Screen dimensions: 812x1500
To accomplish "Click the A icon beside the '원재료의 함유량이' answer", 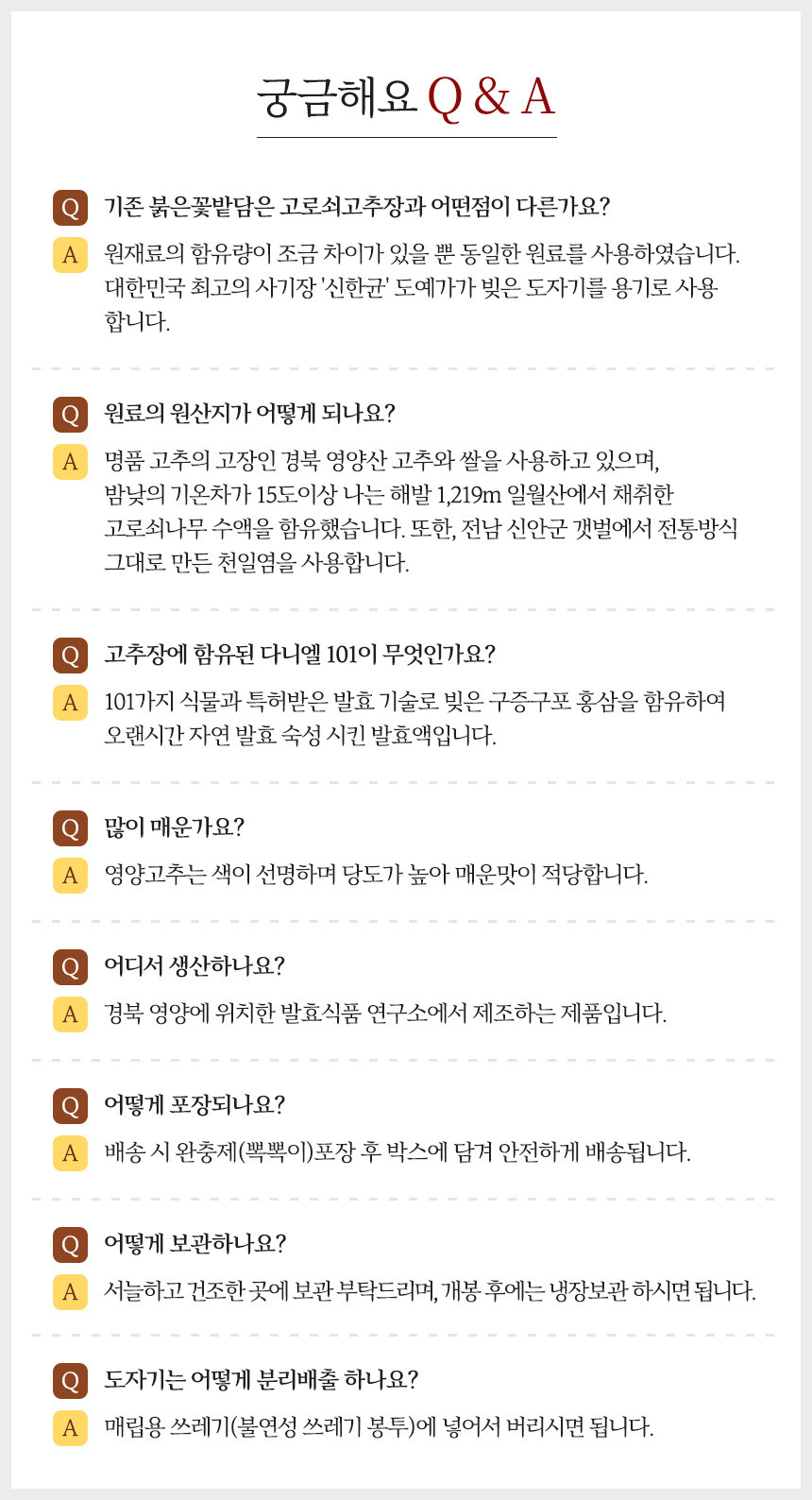I will pyautogui.click(x=70, y=255).
